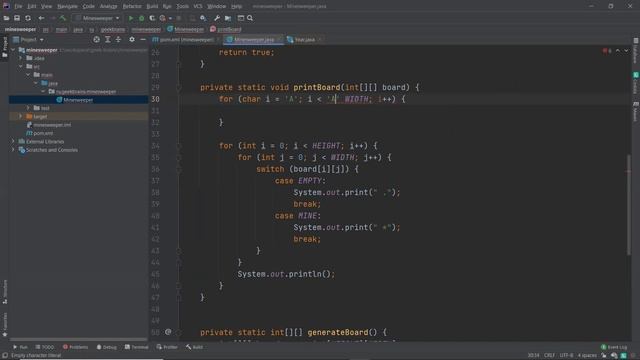This screenshot has width=640, height=360.
Task: Click the Debug bug icon
Action: pos(141,18)
